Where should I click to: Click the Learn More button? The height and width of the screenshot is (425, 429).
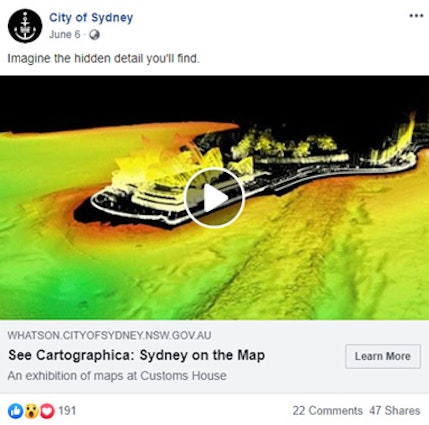click(383, 356)
